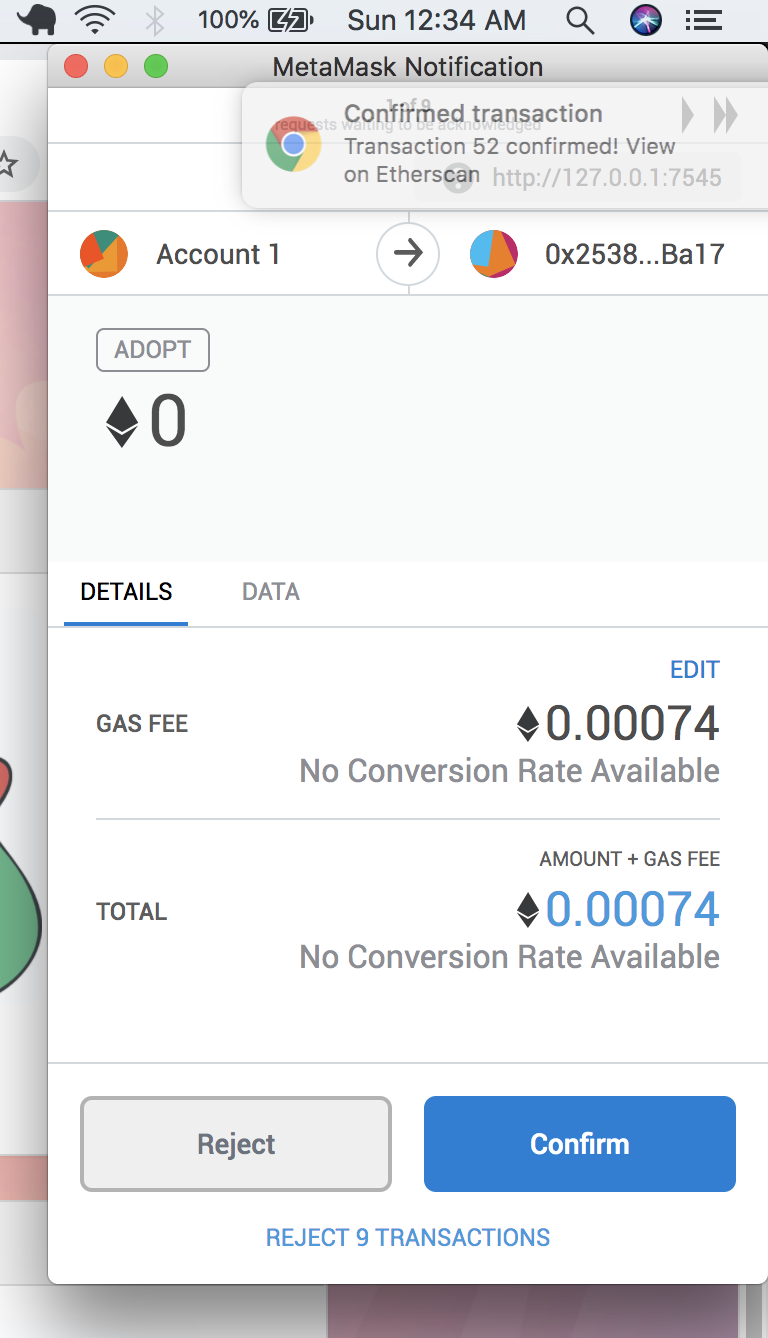Open the Wi-Fi menu bar icon

[x=97, y=19]
